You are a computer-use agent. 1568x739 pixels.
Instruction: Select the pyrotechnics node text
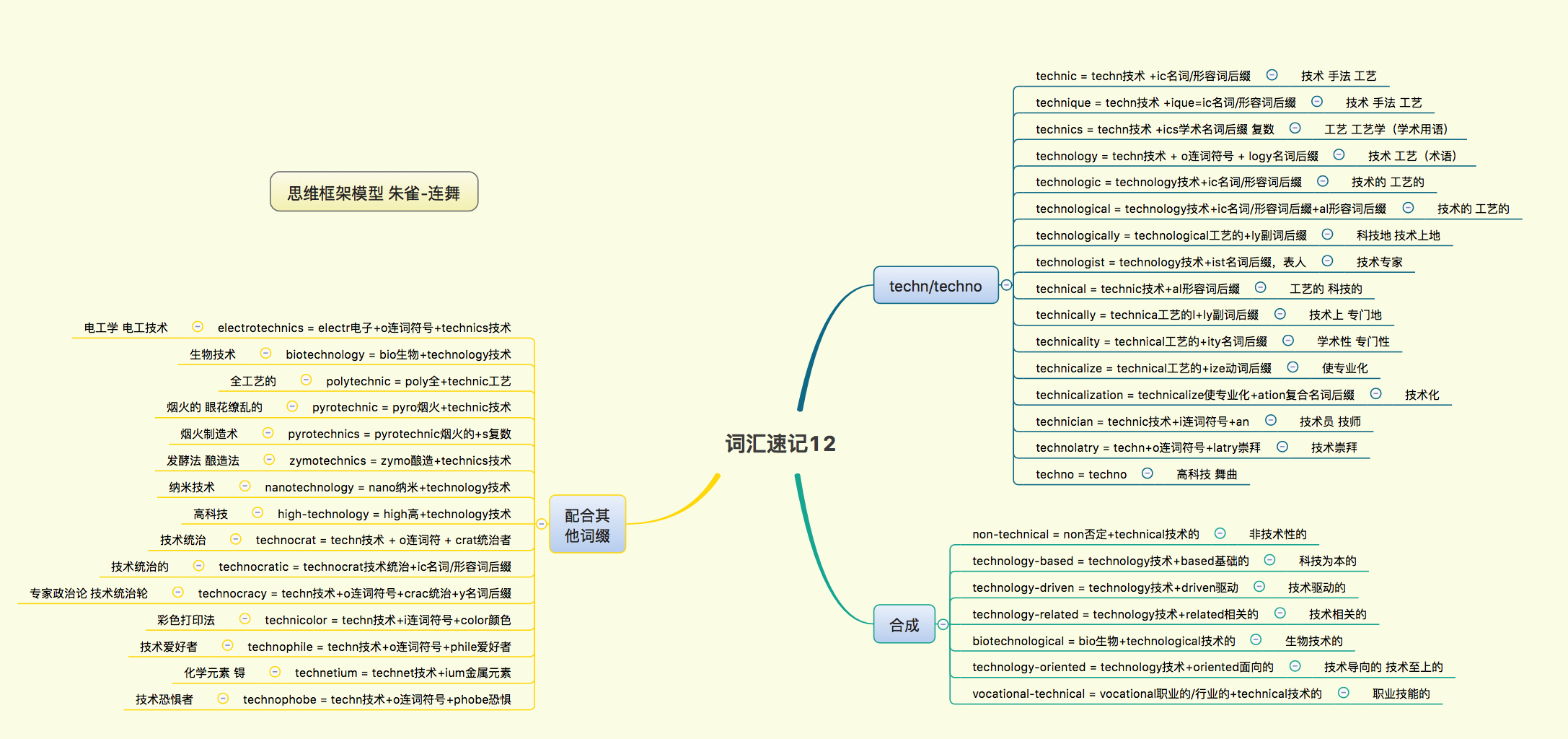click(x=400, y=434)
